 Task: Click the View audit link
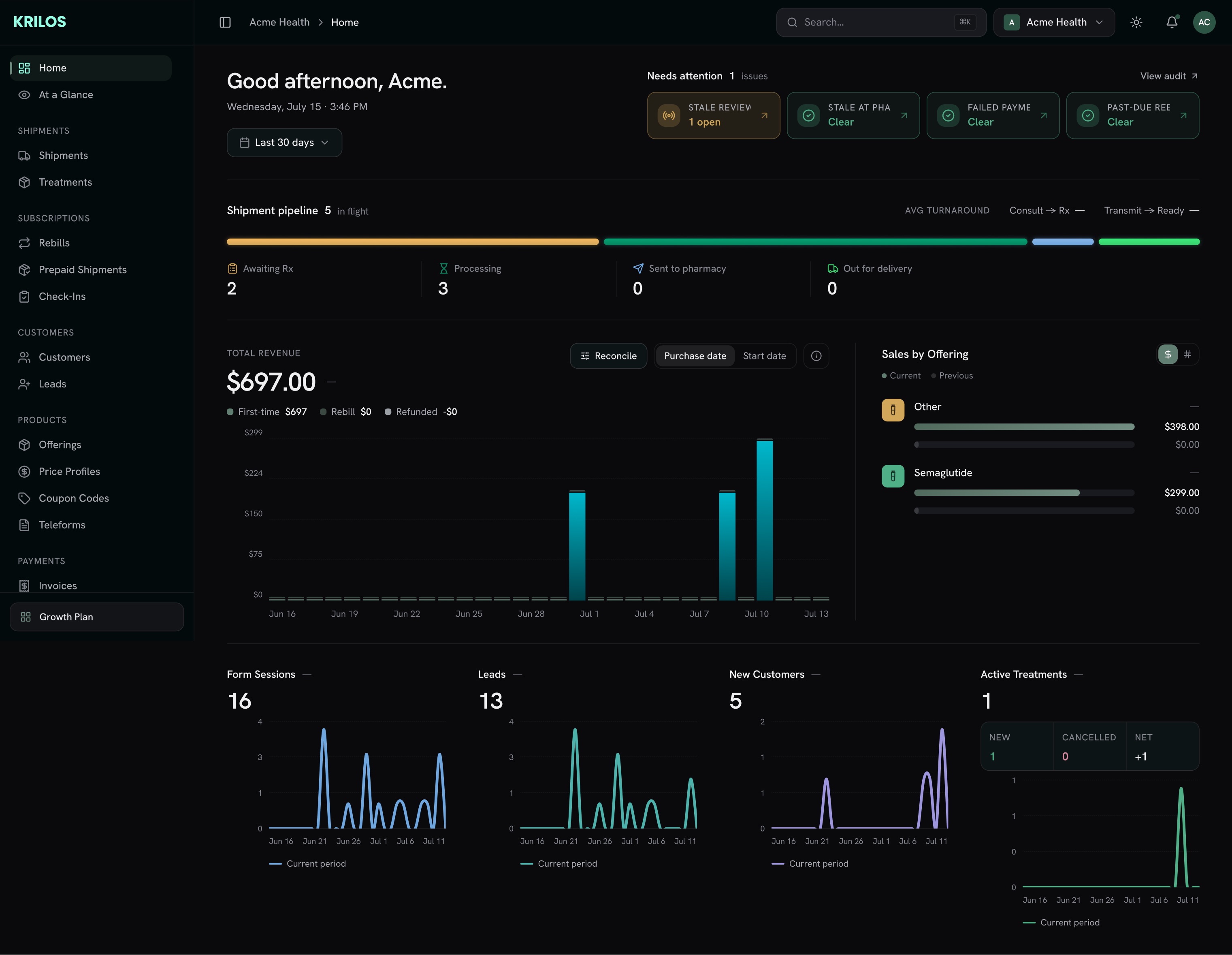1169,76
